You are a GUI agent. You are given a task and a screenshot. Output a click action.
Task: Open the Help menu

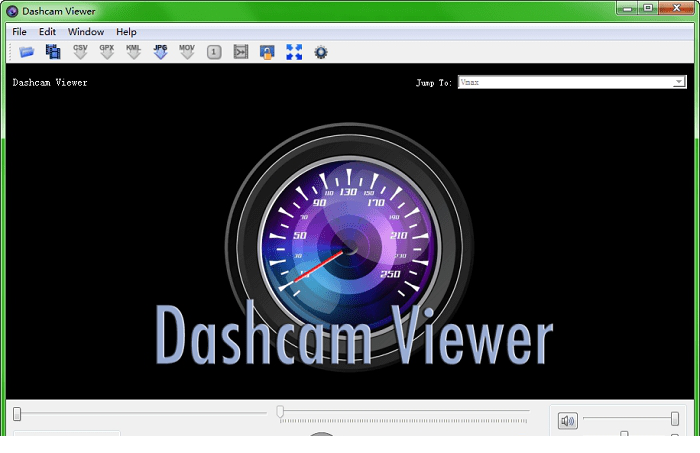pos(126,32)
